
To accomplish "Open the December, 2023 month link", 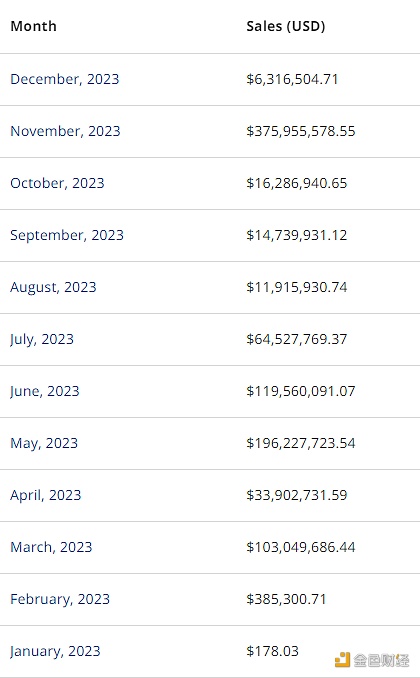I will click(x=64, y=79).
